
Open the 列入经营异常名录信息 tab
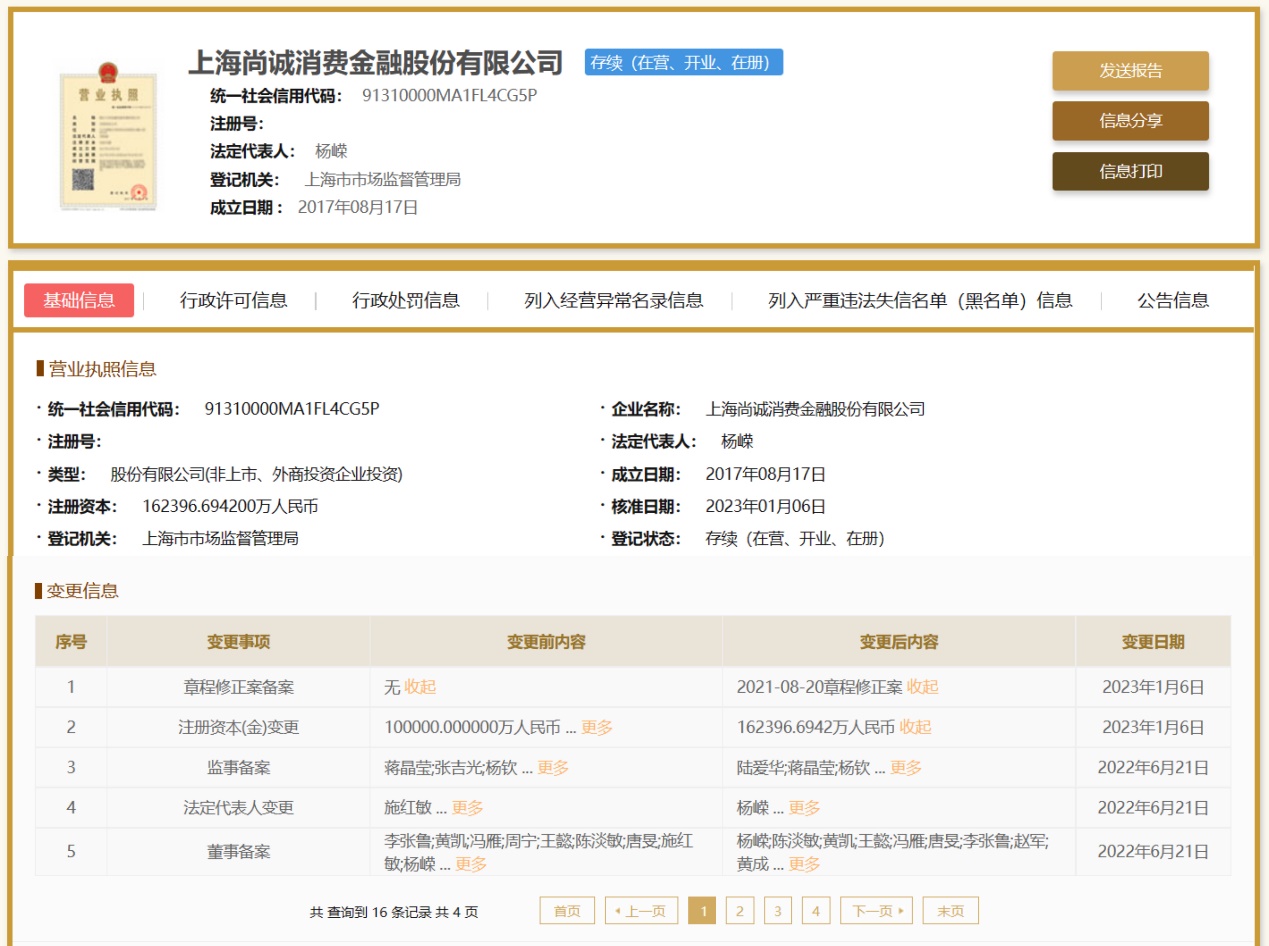coord(613,300)
